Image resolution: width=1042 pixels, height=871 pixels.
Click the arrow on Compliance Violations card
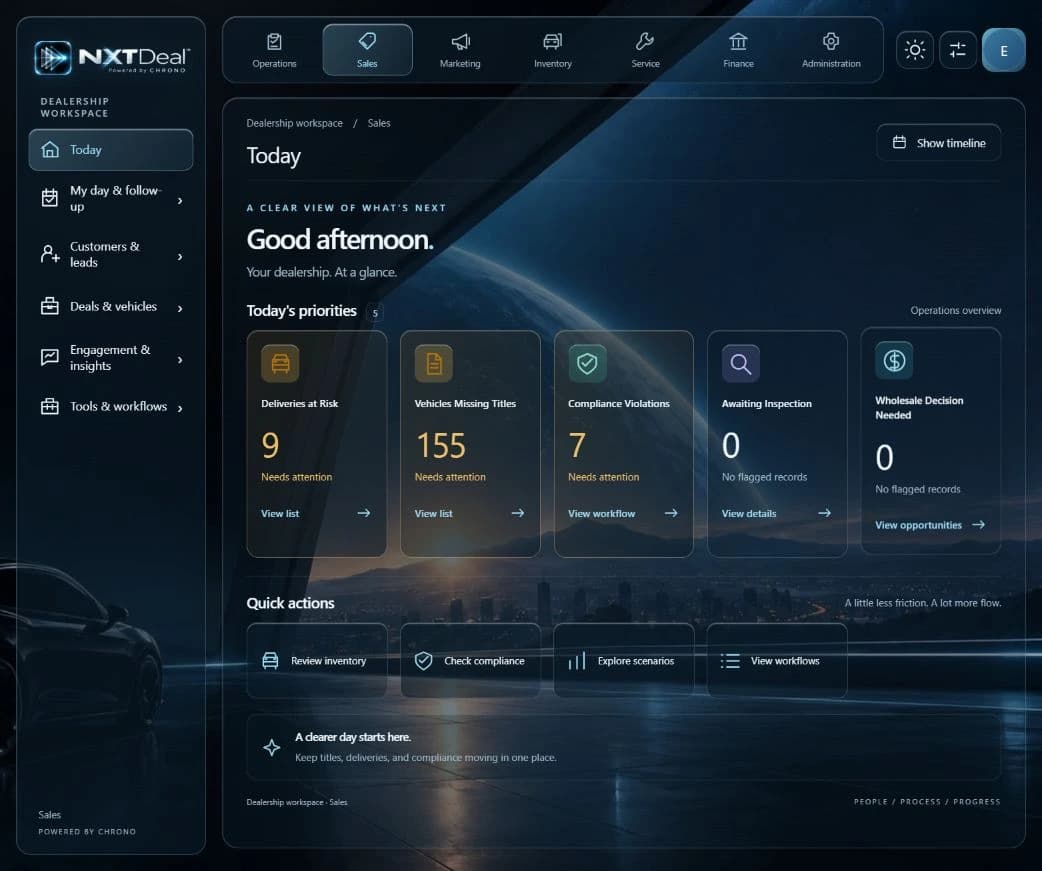[x=671, y=513]
